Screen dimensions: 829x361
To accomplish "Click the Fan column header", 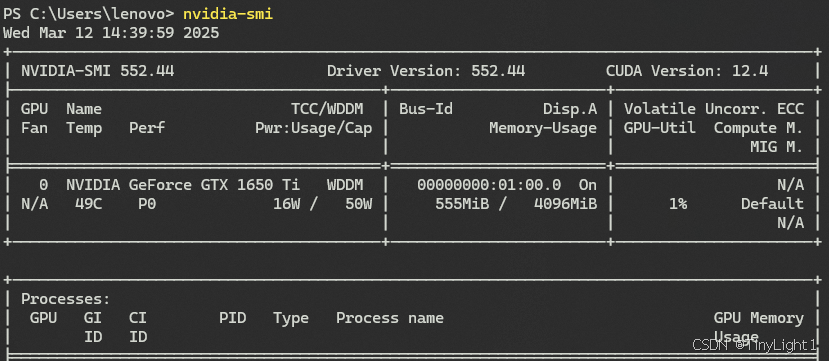I will pos(34,128).
